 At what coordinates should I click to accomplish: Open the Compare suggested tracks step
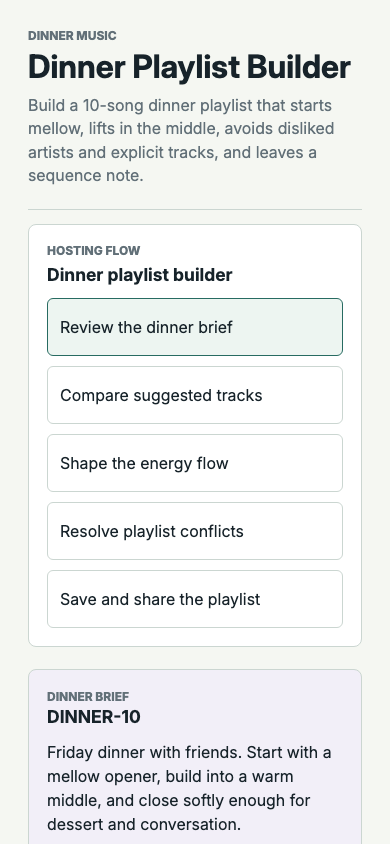(195, 395)
